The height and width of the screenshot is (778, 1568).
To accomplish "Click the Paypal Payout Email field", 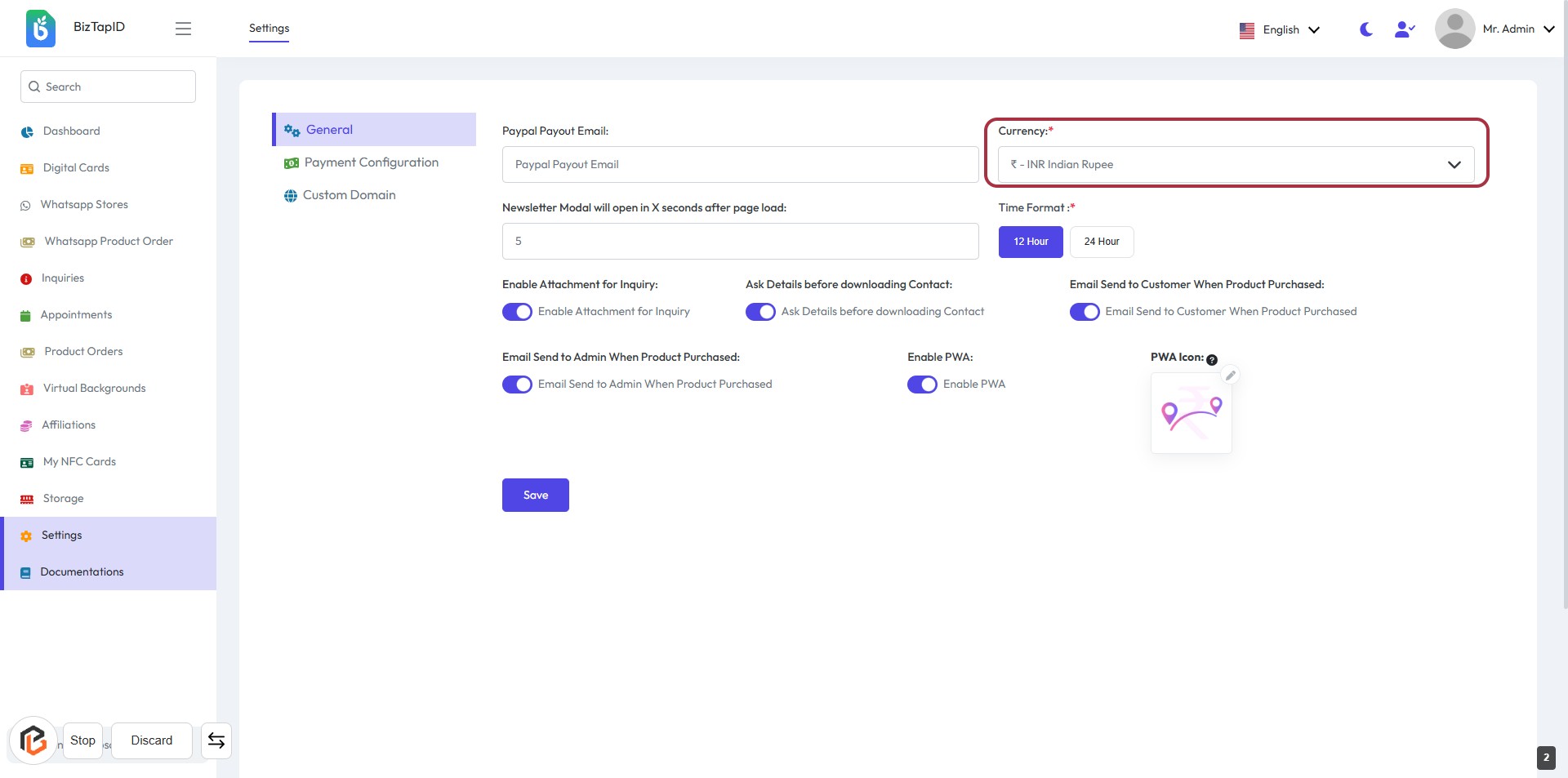I will click(740, 165).
